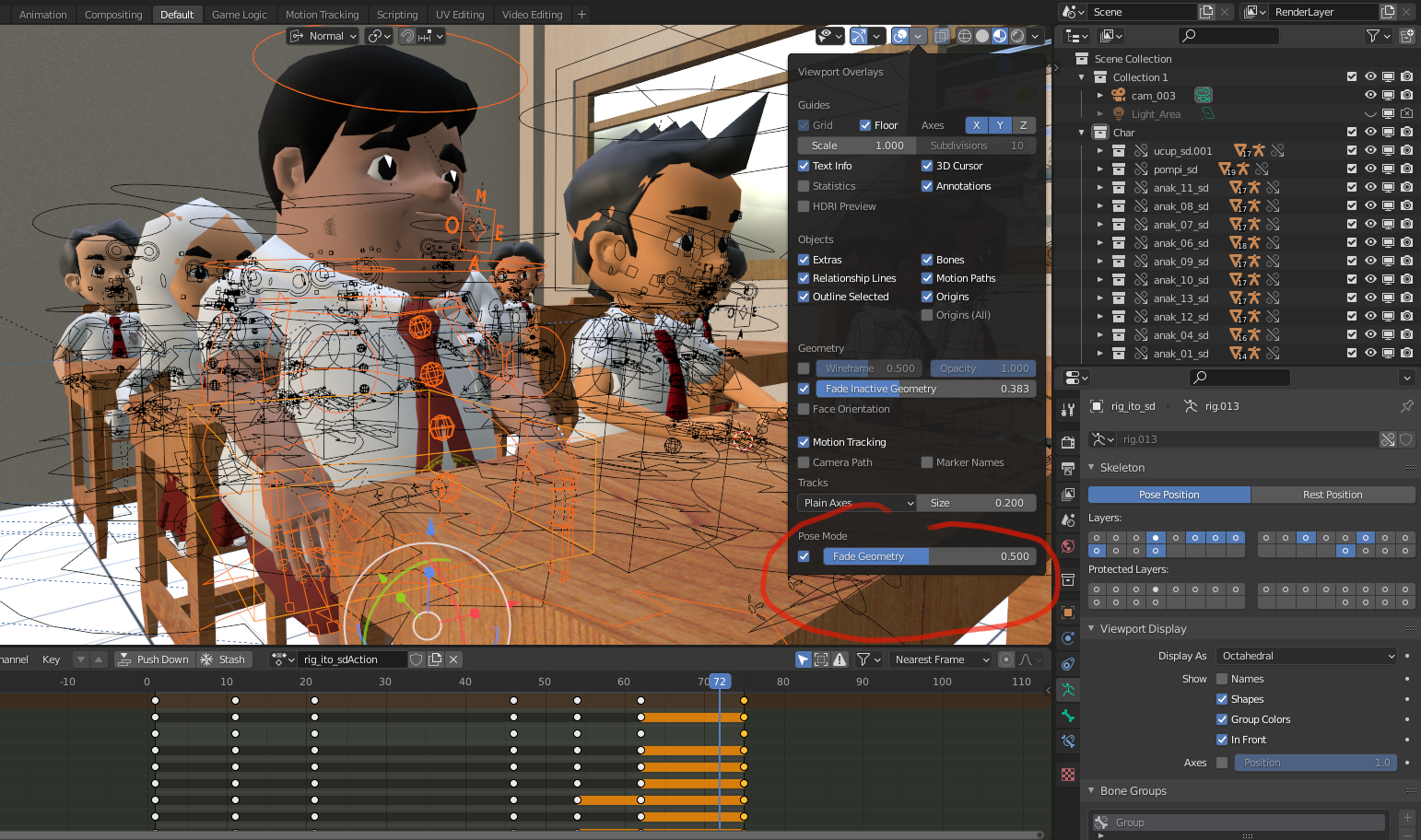Go to the UV Editing workspace tab
Screen dimensions: 1421x840
460,15
